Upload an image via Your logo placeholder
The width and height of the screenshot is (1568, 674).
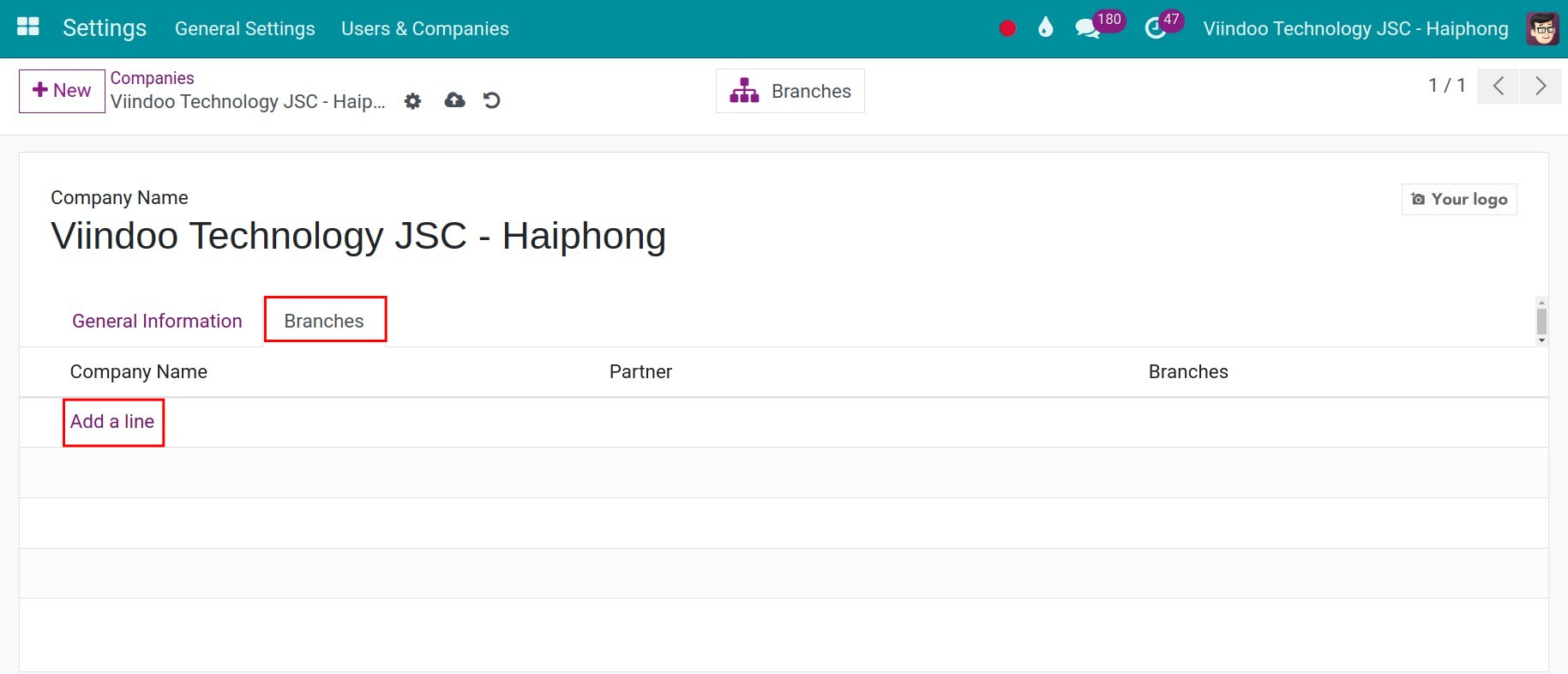click(x=1459, y=199)
